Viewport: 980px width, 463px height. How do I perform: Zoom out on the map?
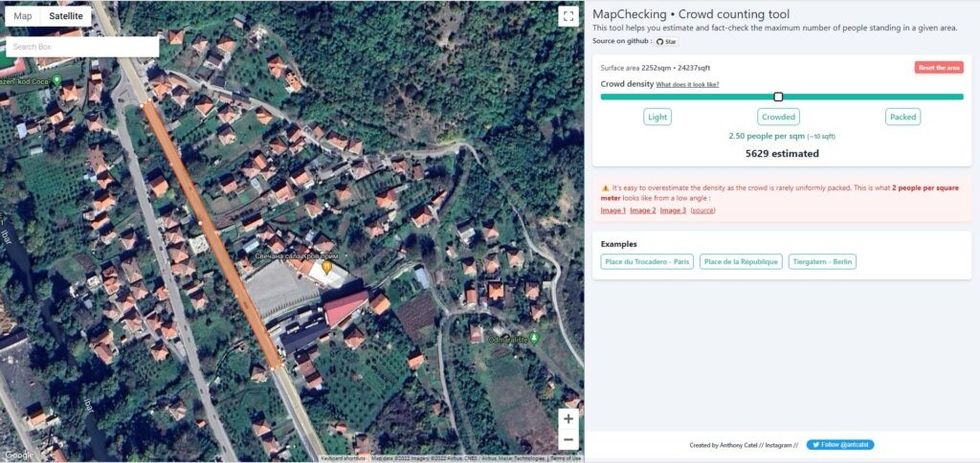coord(568,440)
